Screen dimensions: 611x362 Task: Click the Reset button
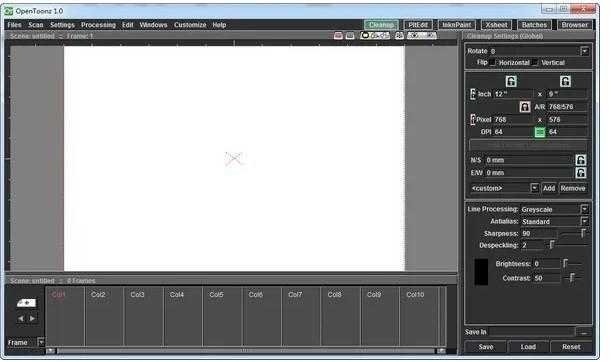[571, 347]
